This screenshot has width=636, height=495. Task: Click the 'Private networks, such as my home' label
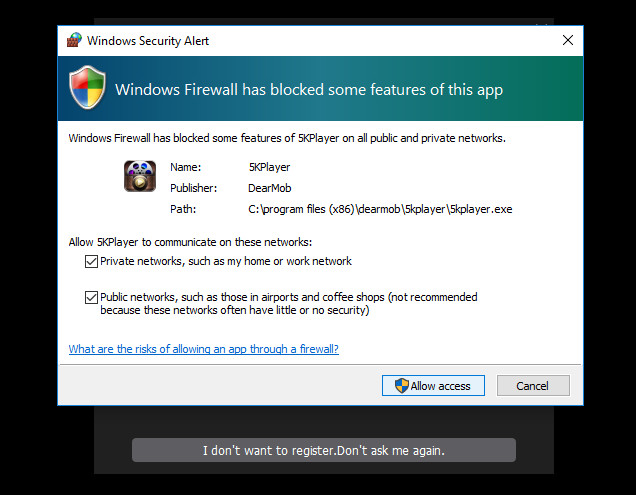click(x=226, y=261)
